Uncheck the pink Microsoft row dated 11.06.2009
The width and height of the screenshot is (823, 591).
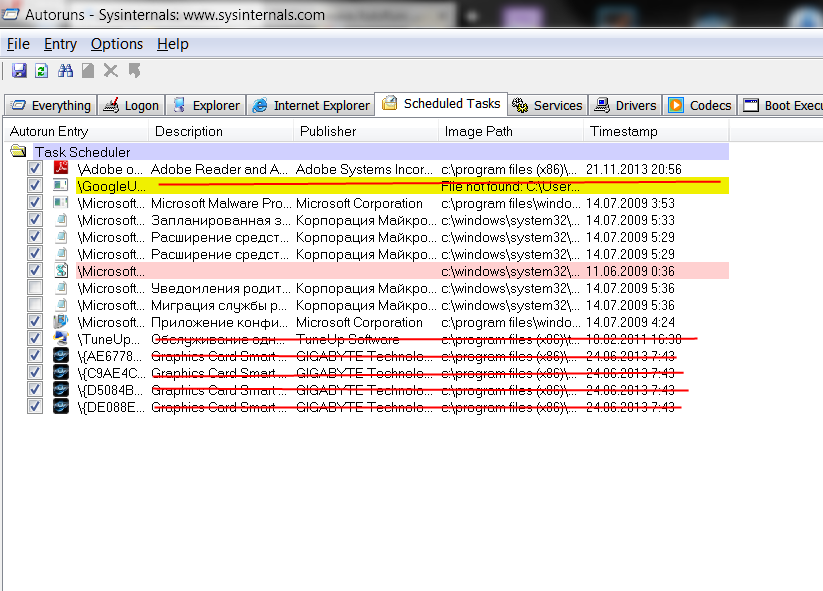[35, 271]
